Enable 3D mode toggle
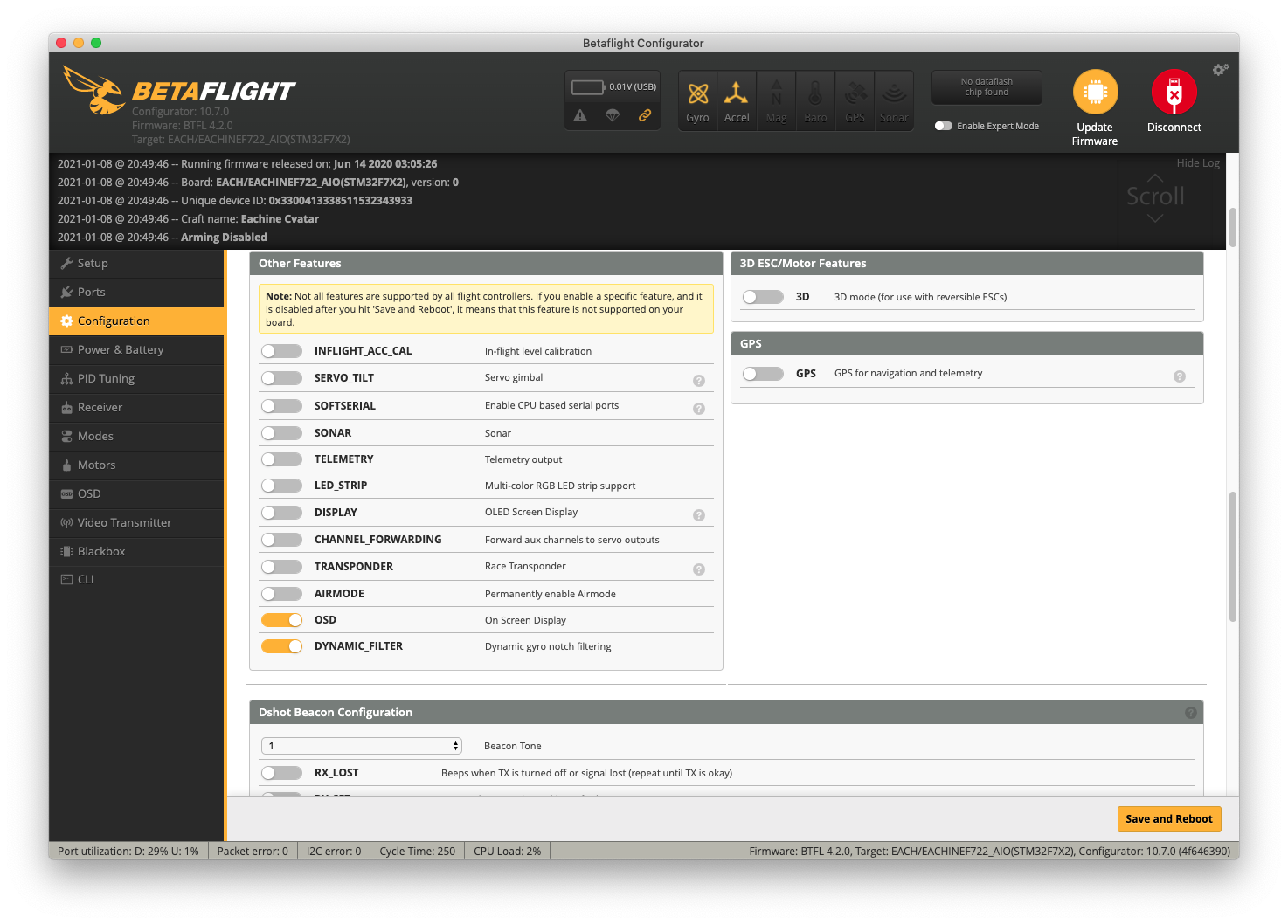This screenshot has width=1288, height=924. click(x=763, y=297)
